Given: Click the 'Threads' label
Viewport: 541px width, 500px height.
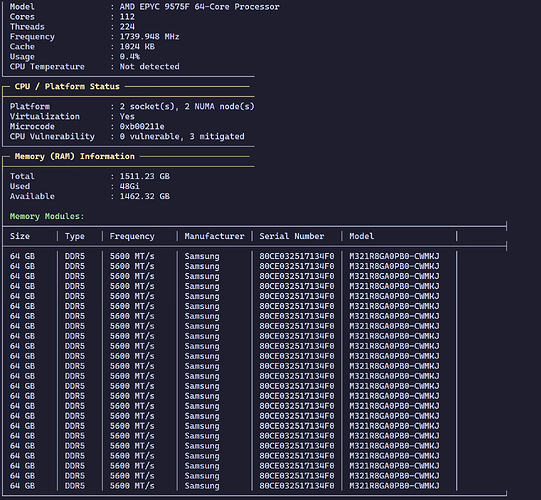Looking at the screenshot, I should click(x=27, y=27).
